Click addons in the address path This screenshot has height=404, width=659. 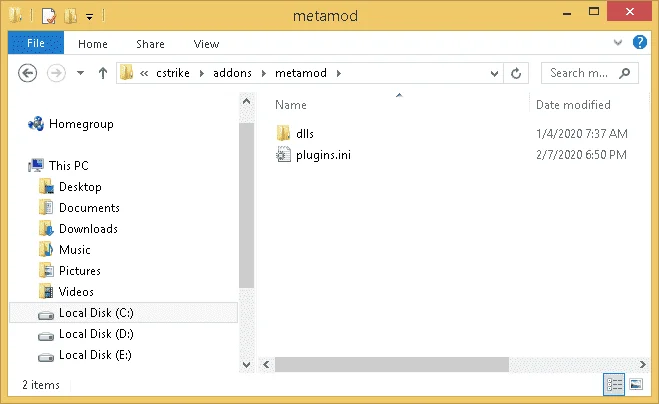tap(232, 73)
